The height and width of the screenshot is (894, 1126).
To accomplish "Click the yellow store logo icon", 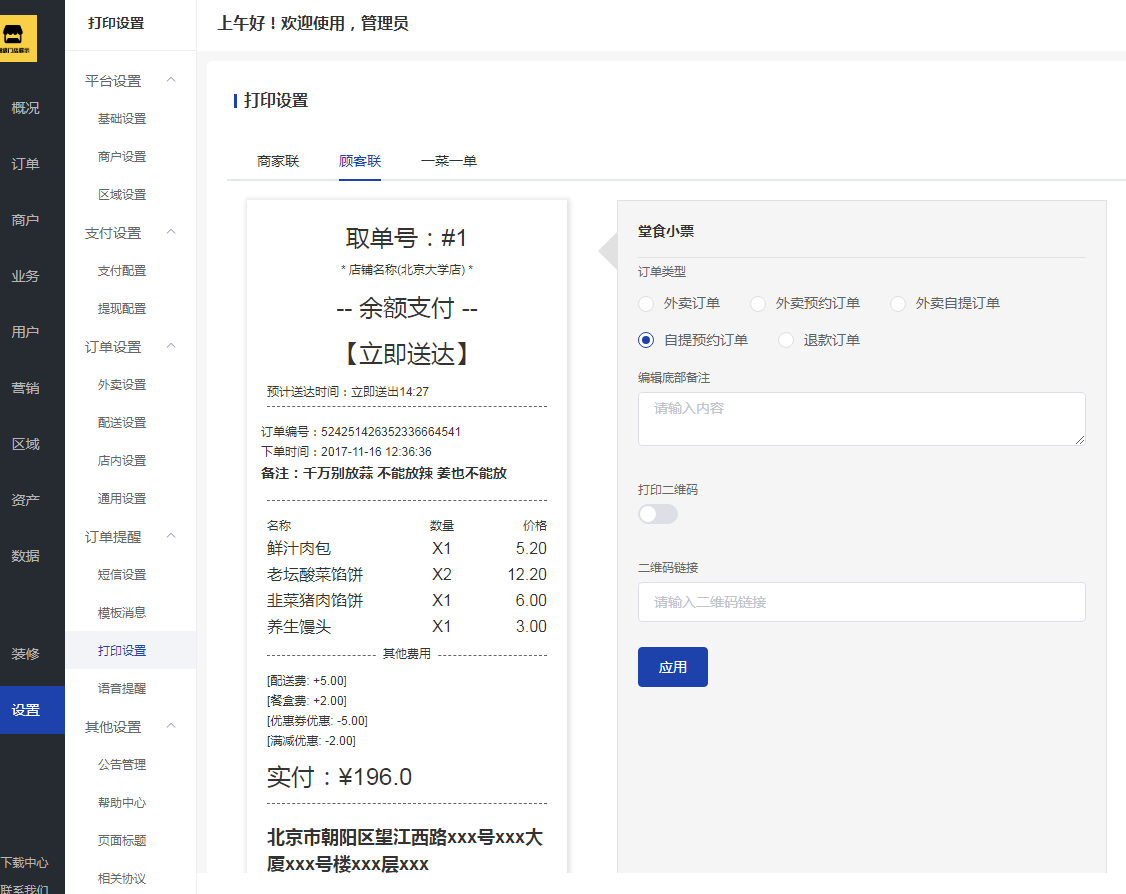I will click(x=17, y=38).
